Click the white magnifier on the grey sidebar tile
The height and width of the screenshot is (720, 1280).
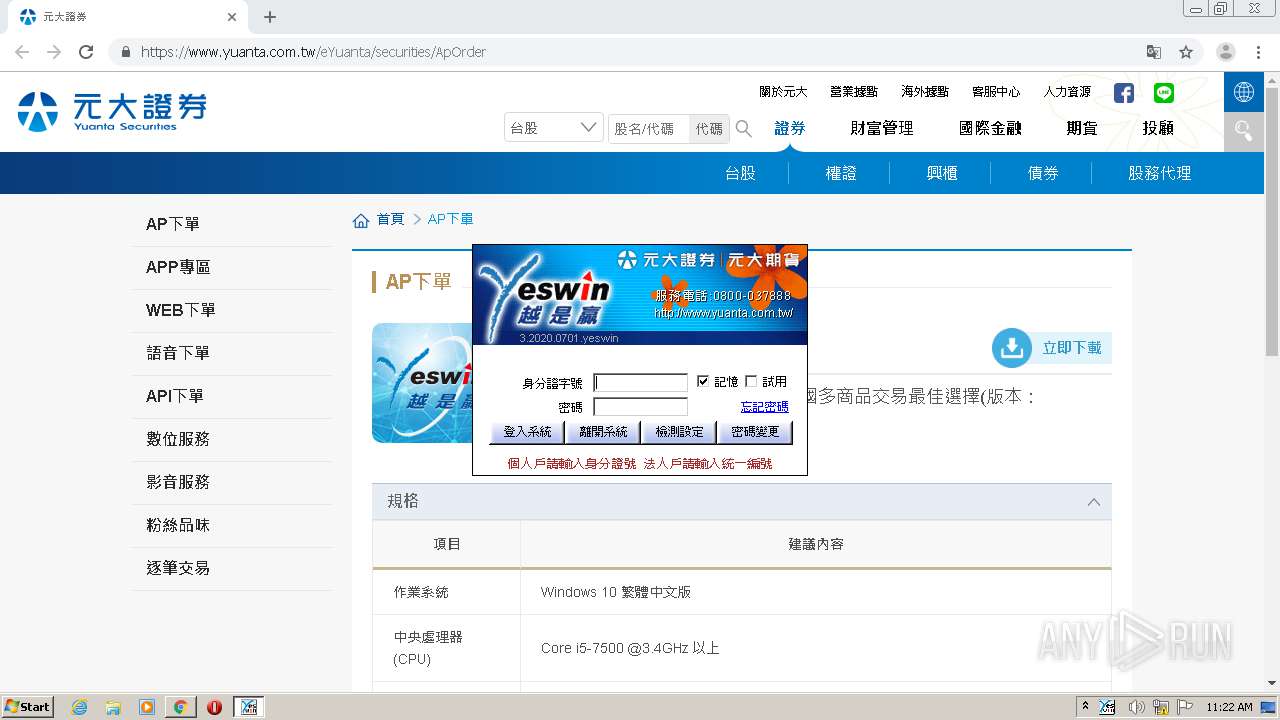pos(1244,131)
